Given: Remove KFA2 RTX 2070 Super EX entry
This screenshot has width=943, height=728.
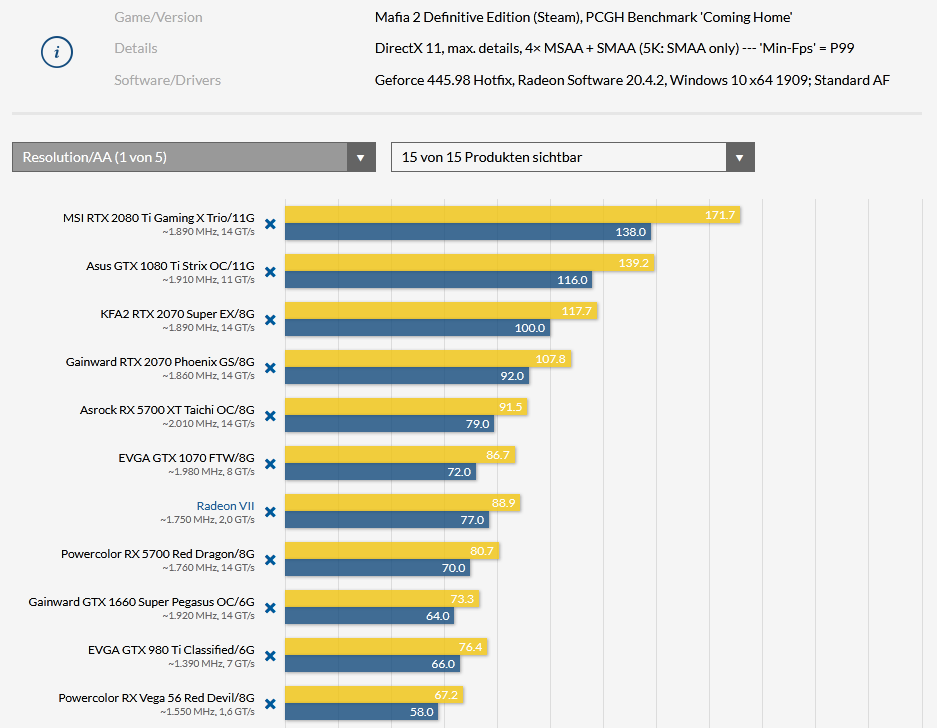Looking at the screenshot, I should coord(271,320).
